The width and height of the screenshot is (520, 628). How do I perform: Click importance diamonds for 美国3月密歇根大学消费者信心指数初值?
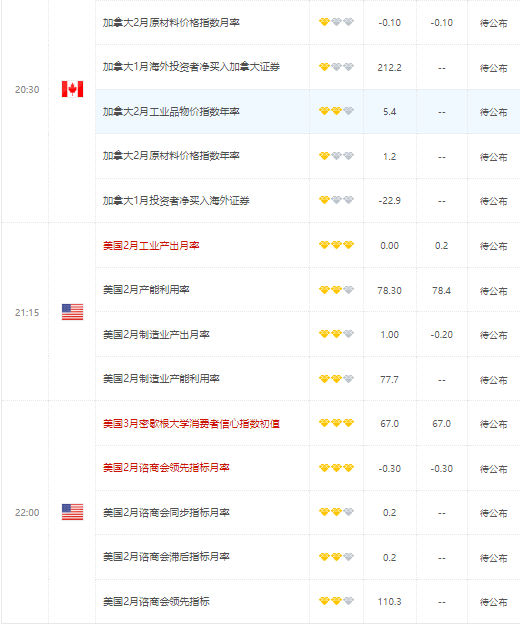(337, 423)
